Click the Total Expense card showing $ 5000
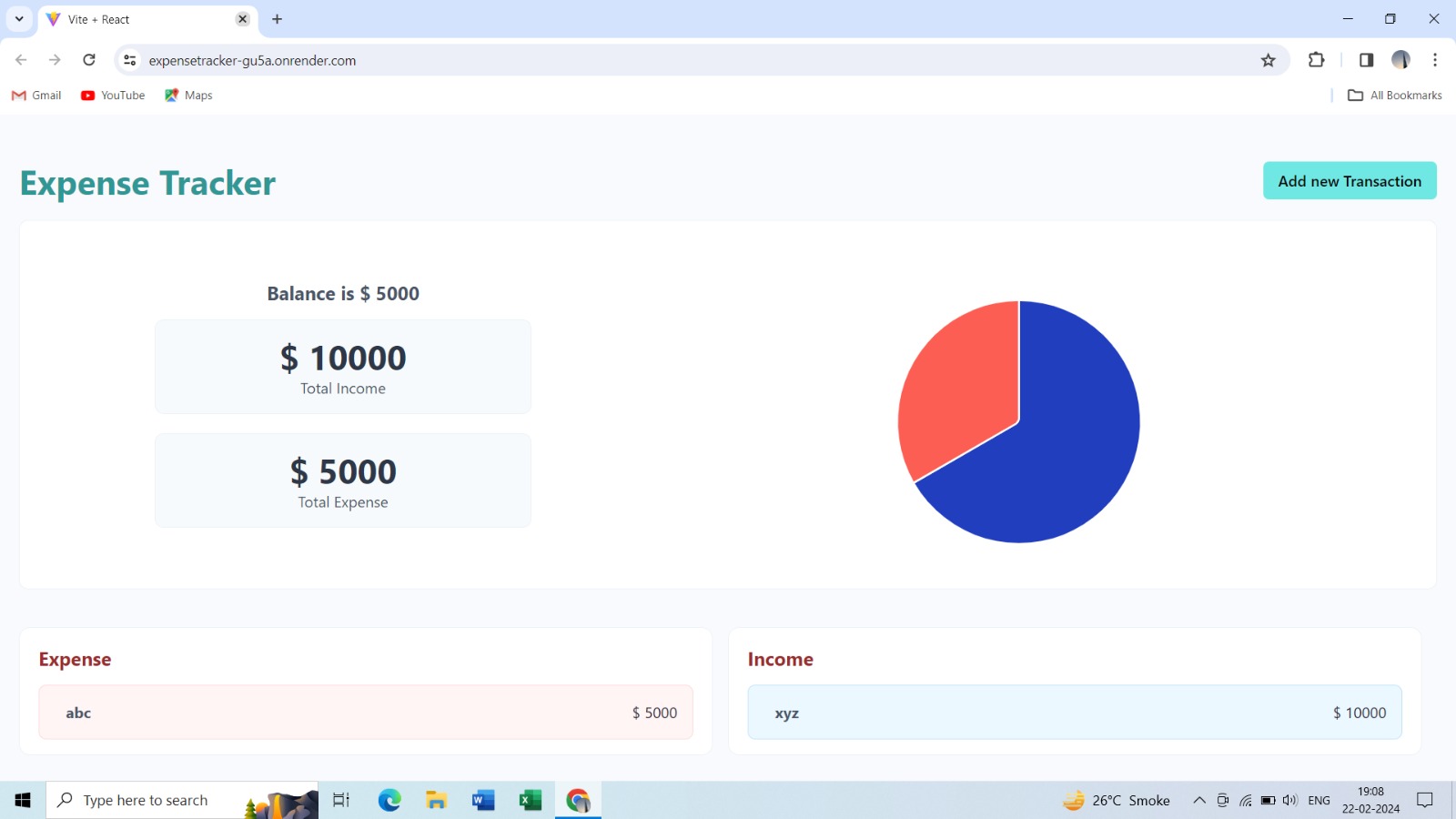The image size is (1456, 819). 343,480
